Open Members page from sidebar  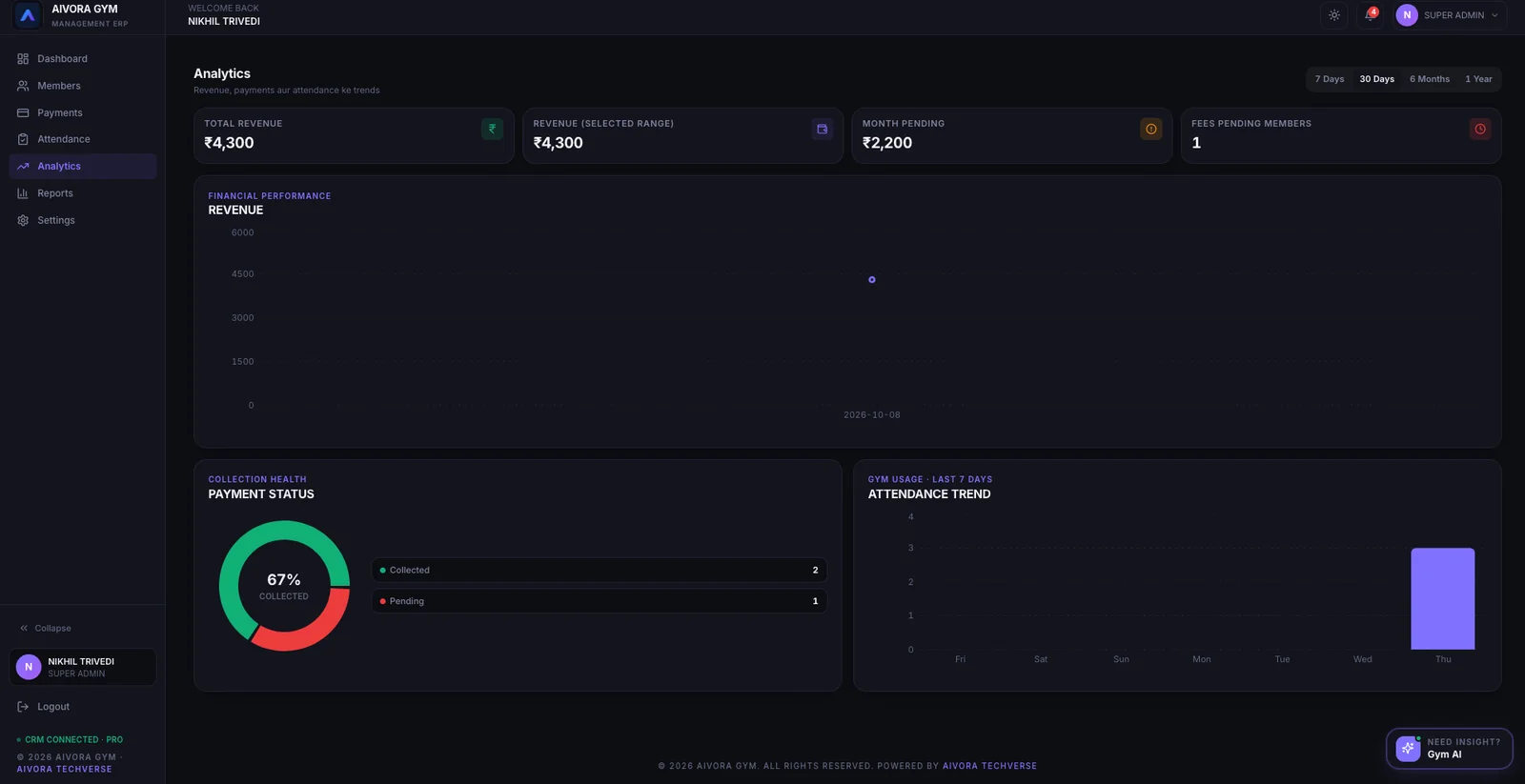[82, 86]
